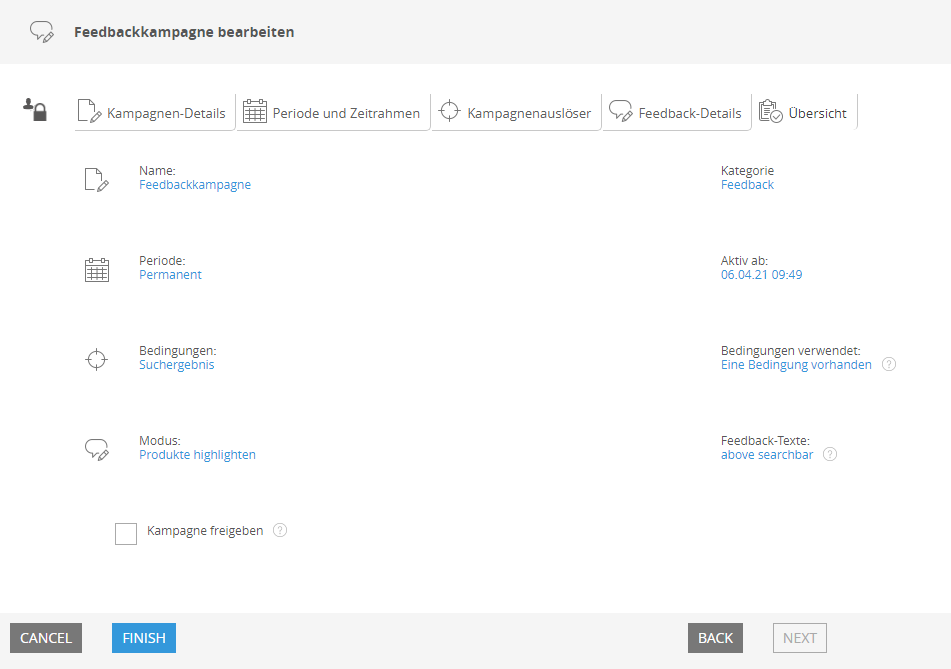The image size is (951, 669).
Task: Click the Bedingungen verwendet: label
Action: coord(790,351)
